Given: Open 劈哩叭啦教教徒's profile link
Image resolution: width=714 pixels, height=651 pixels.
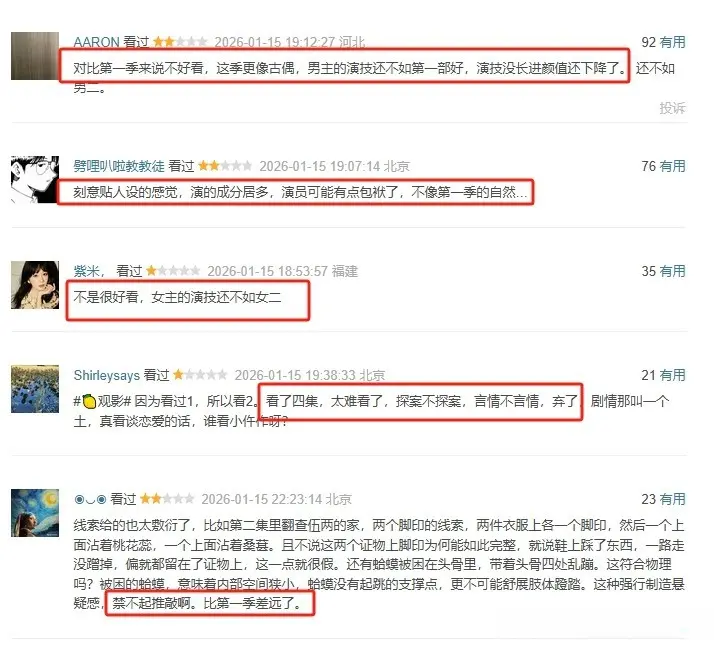Looking at the screenshot, I should pyautogui.click(x=119, y=166).
